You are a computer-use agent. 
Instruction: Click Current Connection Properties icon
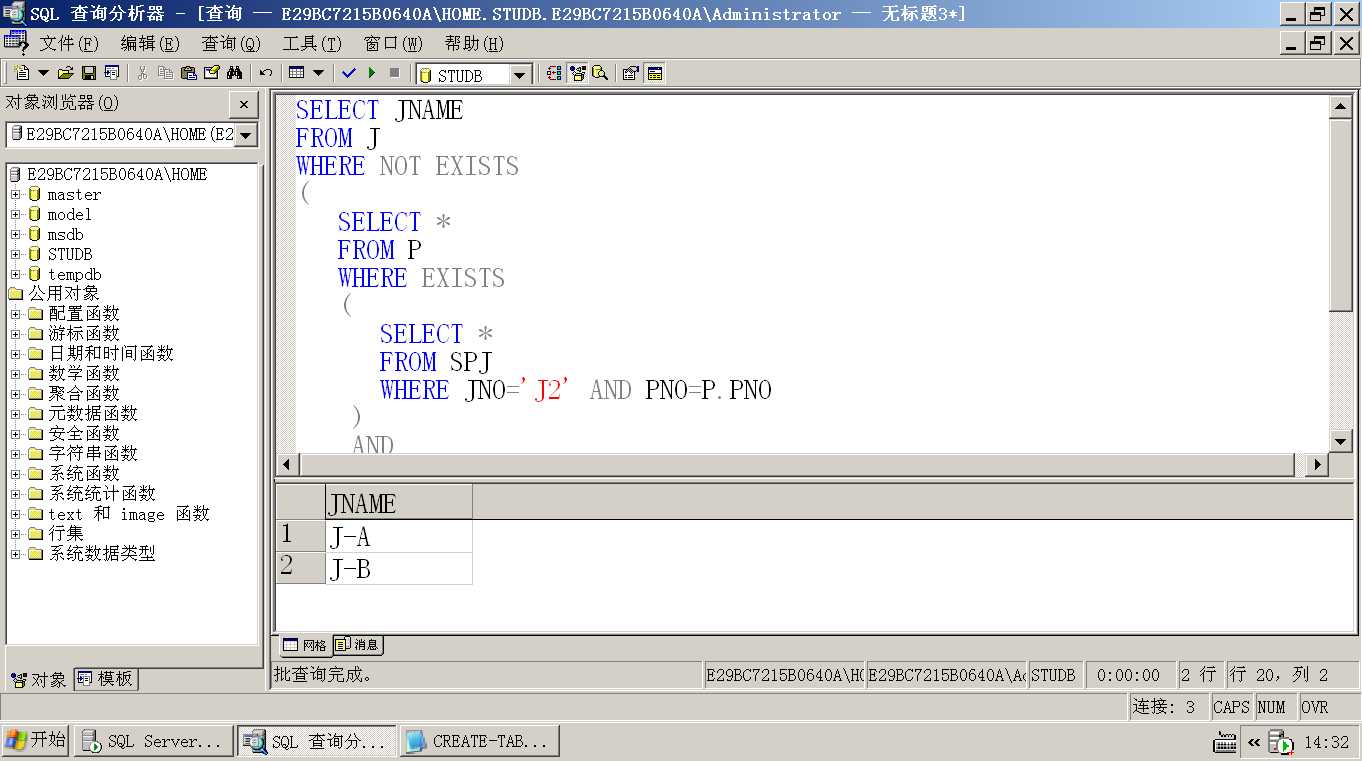tap(631, 73)
